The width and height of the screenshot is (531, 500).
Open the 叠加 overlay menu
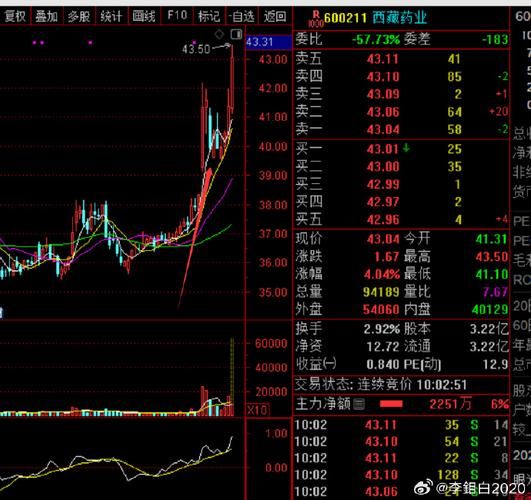coord(47,16)
